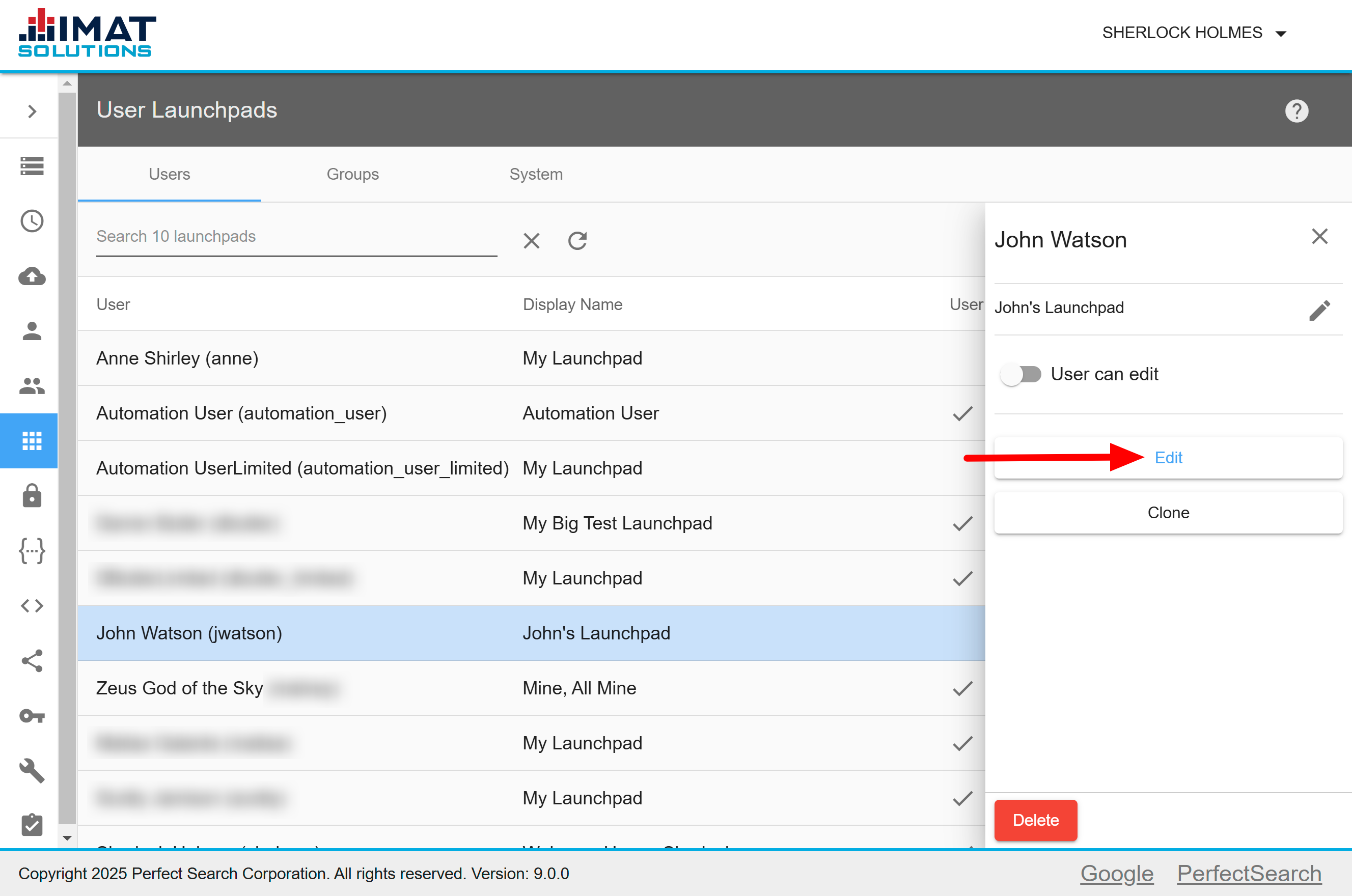Sort by the Display Name column header
The height and width of the screenshot is (896, 1352).
pyautogui.click(x=572, y=304)
